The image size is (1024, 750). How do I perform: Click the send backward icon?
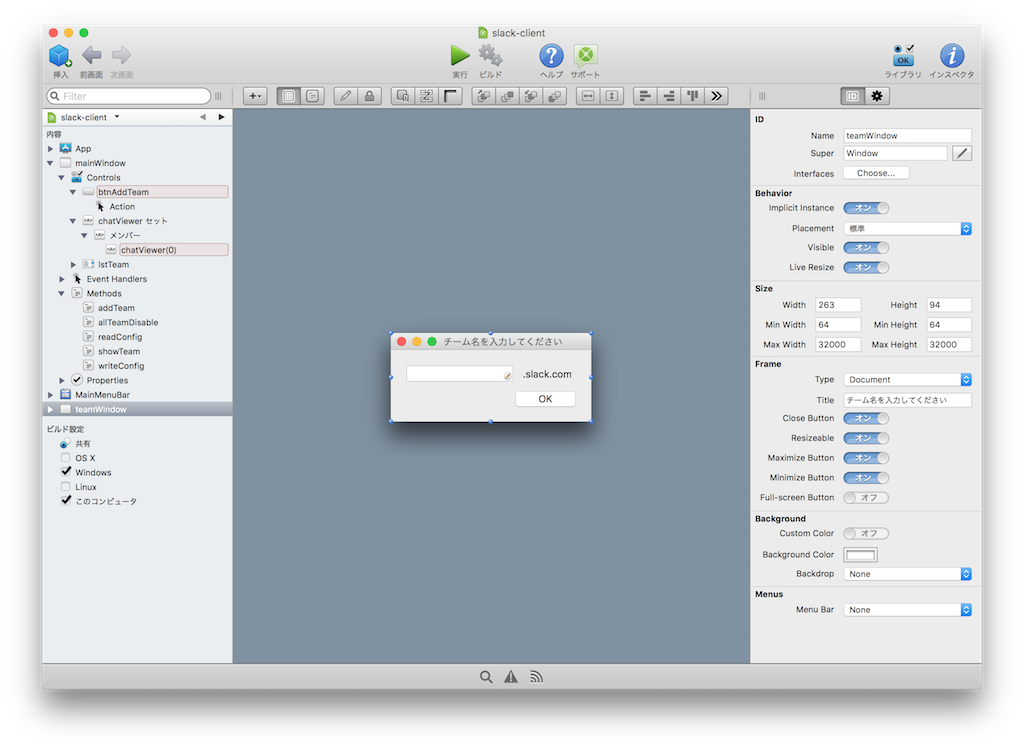point(554,96)
